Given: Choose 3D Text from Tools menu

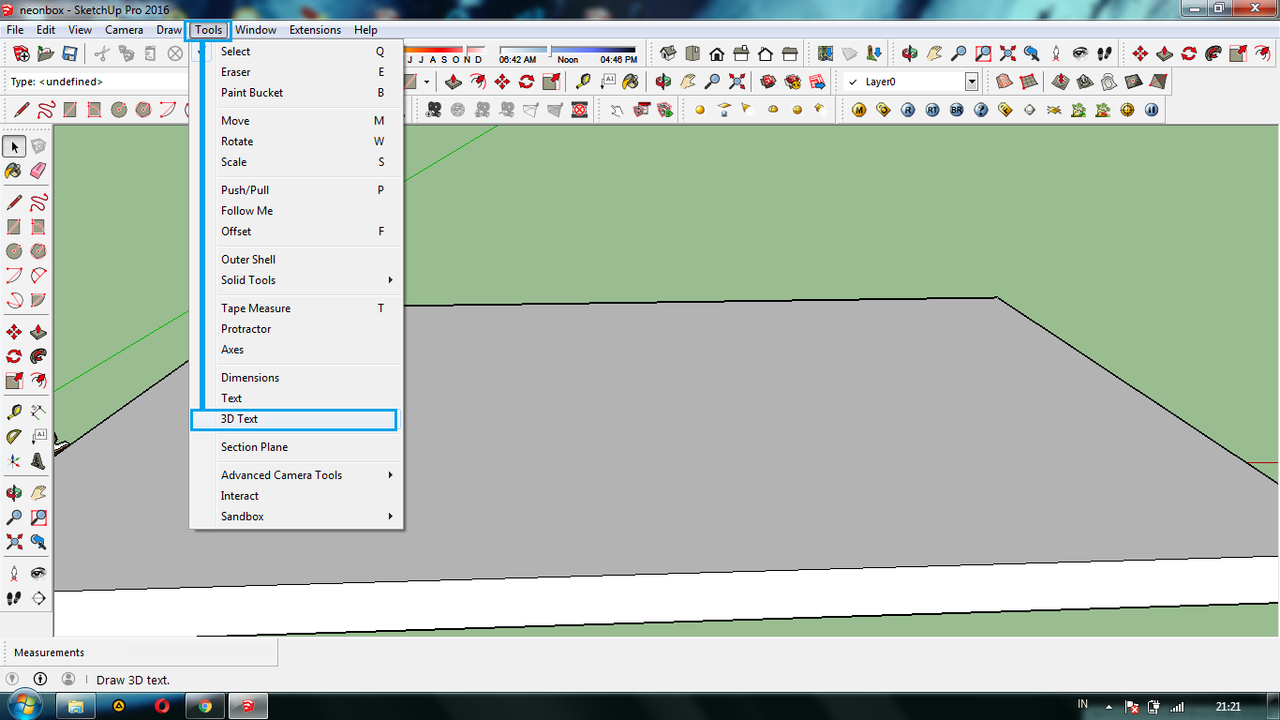Looking at the screenshot, I should click(240, 419).
